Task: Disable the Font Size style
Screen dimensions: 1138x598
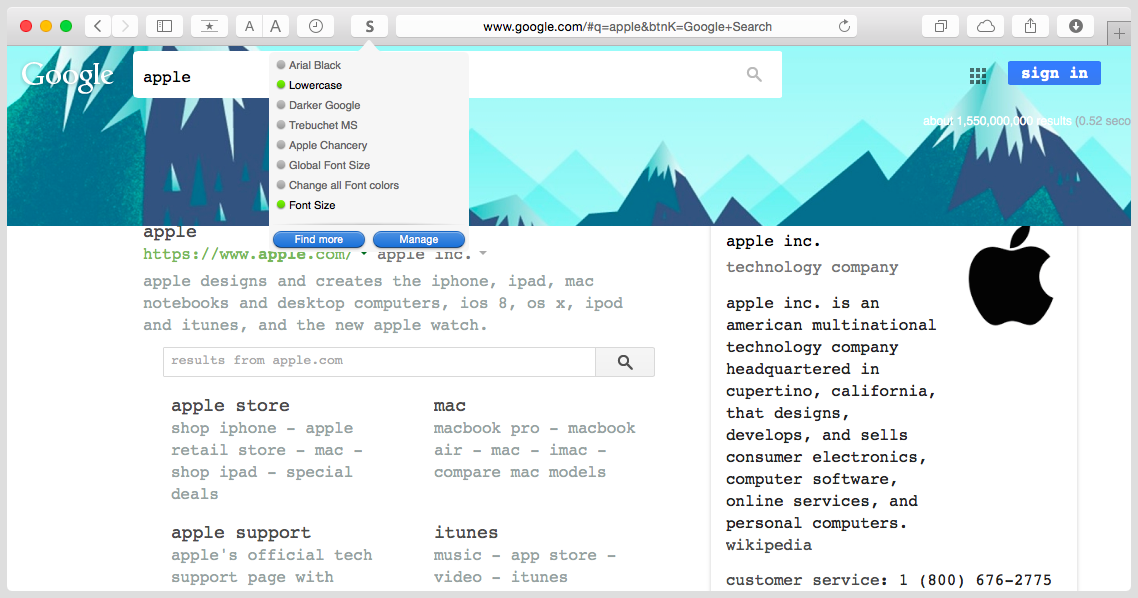Action: (306, 205)
